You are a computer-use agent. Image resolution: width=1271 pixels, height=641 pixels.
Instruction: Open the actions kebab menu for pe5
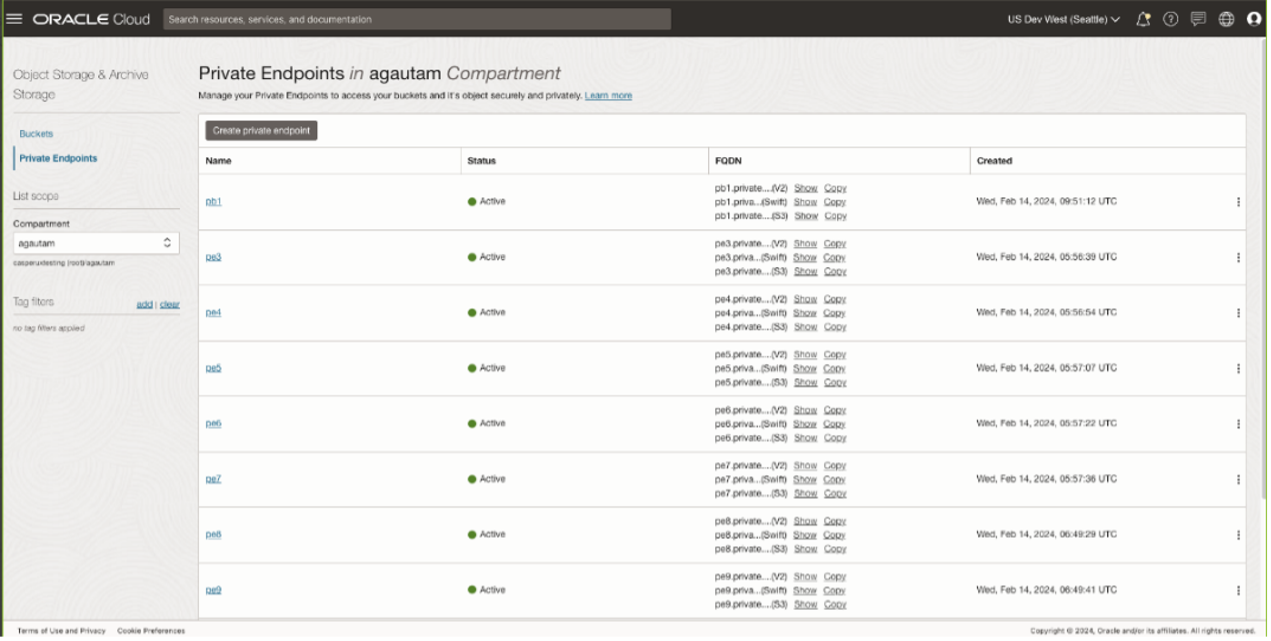click(x=1238, y=367)
